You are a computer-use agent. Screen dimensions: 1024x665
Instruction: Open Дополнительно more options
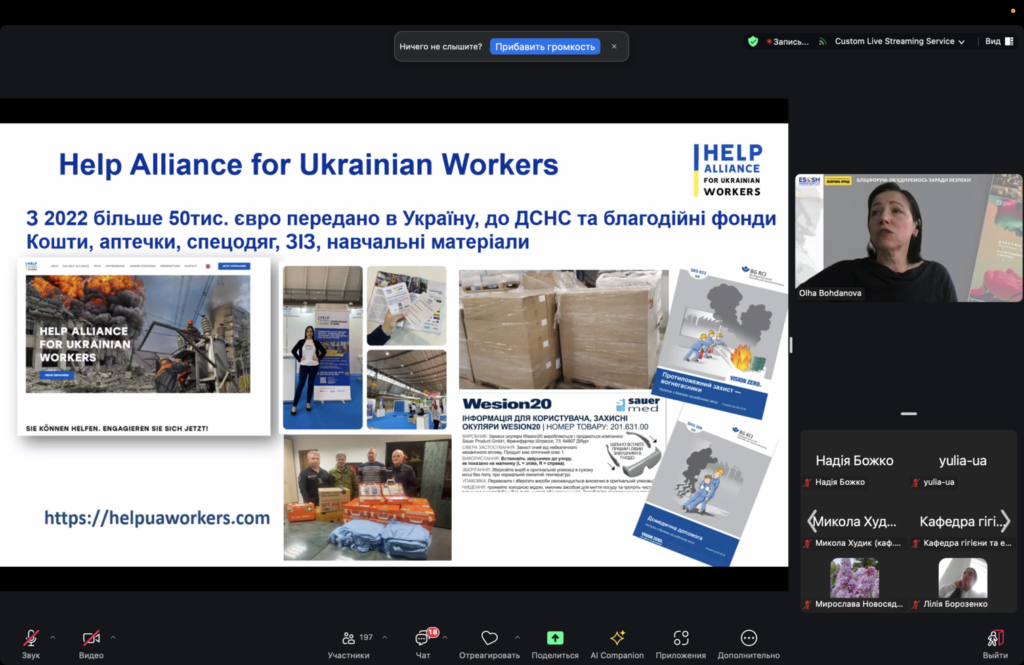[x=748, y=643]
